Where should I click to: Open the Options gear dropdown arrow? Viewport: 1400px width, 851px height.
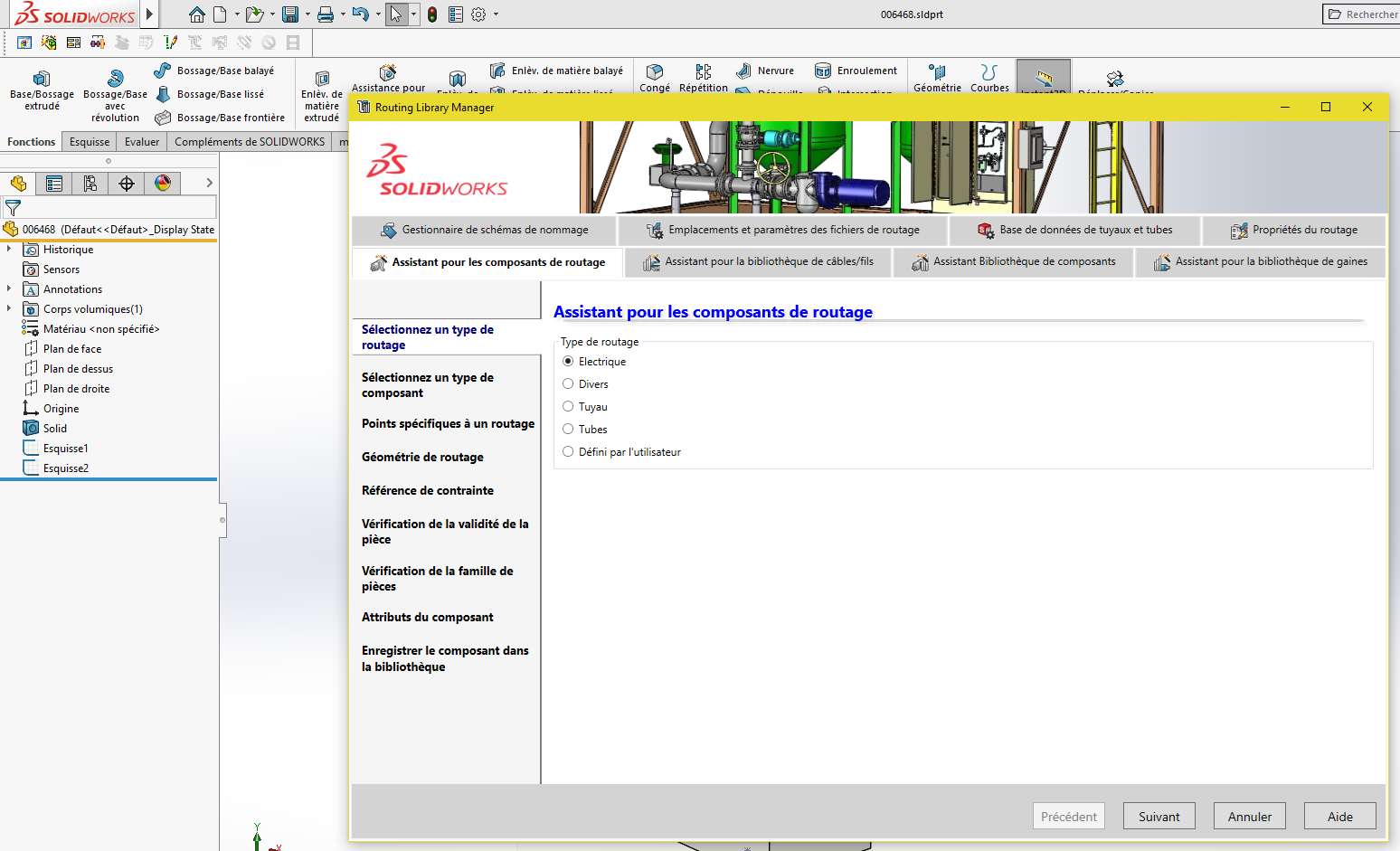click(496, 14)
